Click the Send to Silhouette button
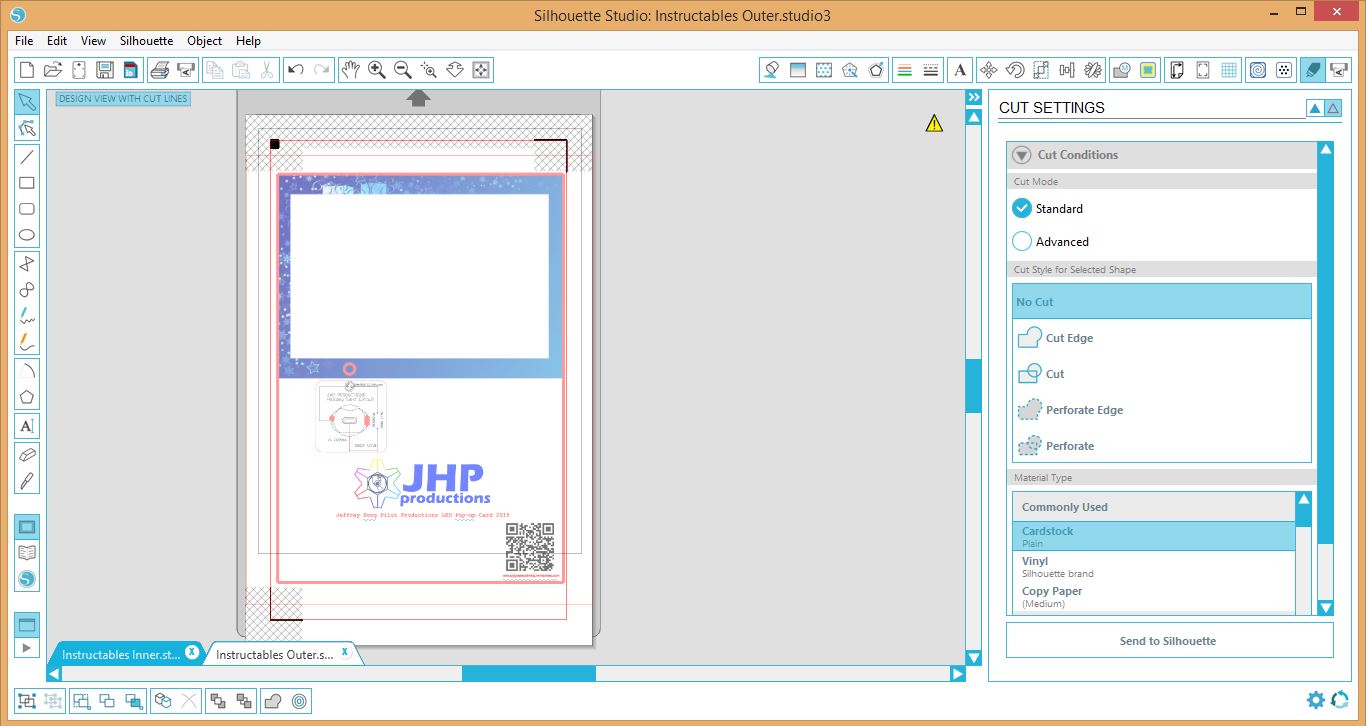 1169,641
